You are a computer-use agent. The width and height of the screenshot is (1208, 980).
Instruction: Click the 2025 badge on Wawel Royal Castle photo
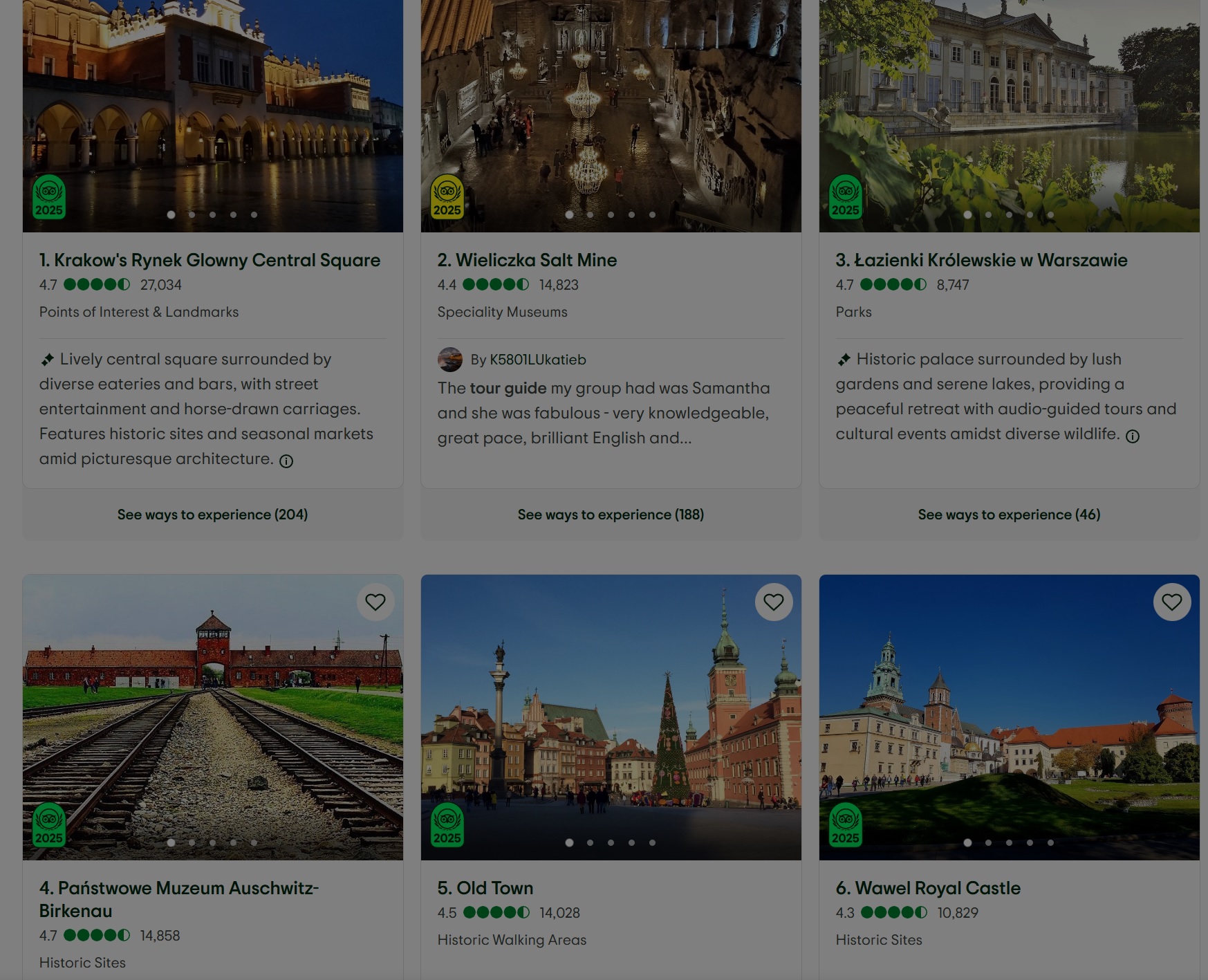(846, 825)
